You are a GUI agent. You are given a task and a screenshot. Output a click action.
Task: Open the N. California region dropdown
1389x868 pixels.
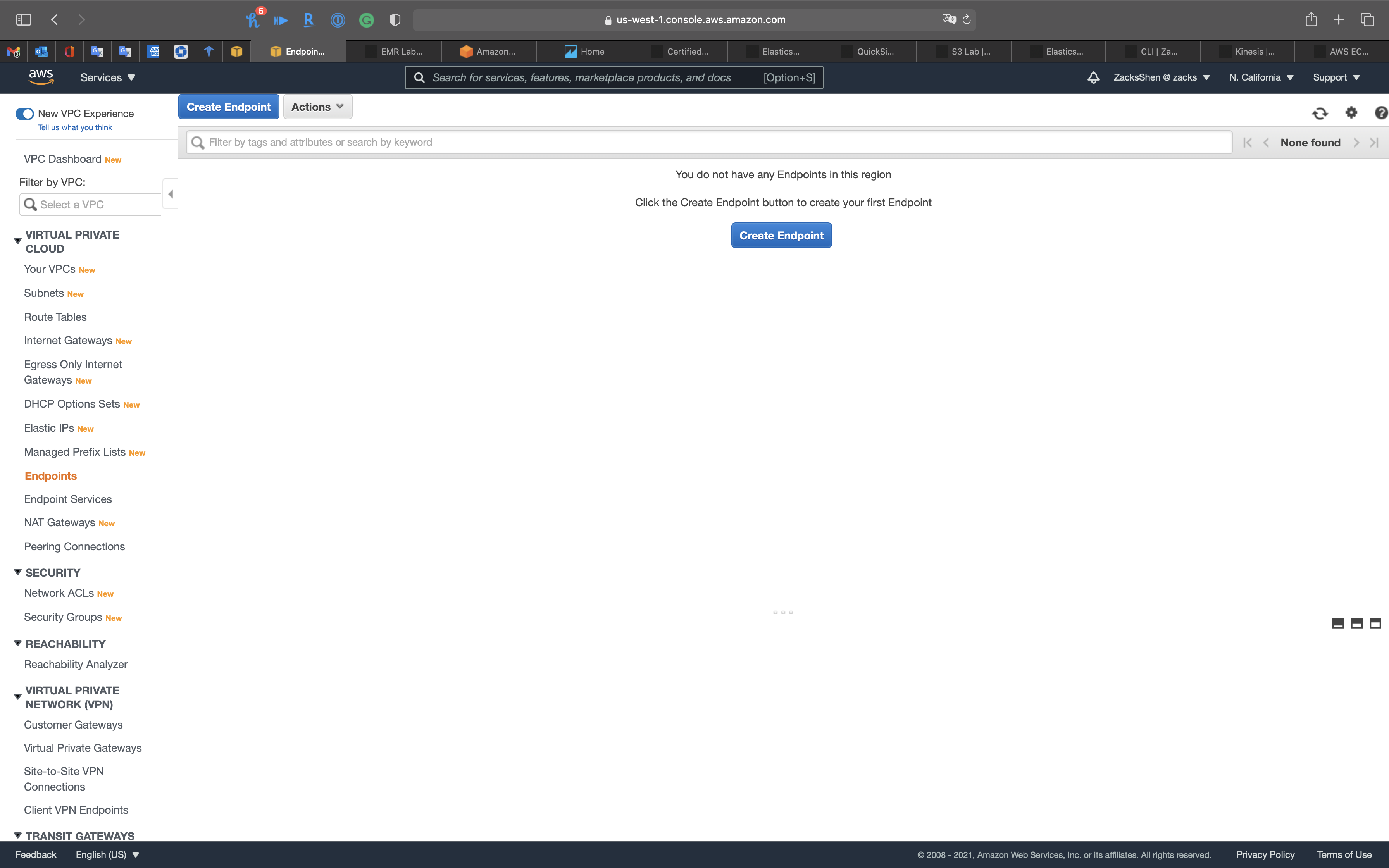[1261, 77]
